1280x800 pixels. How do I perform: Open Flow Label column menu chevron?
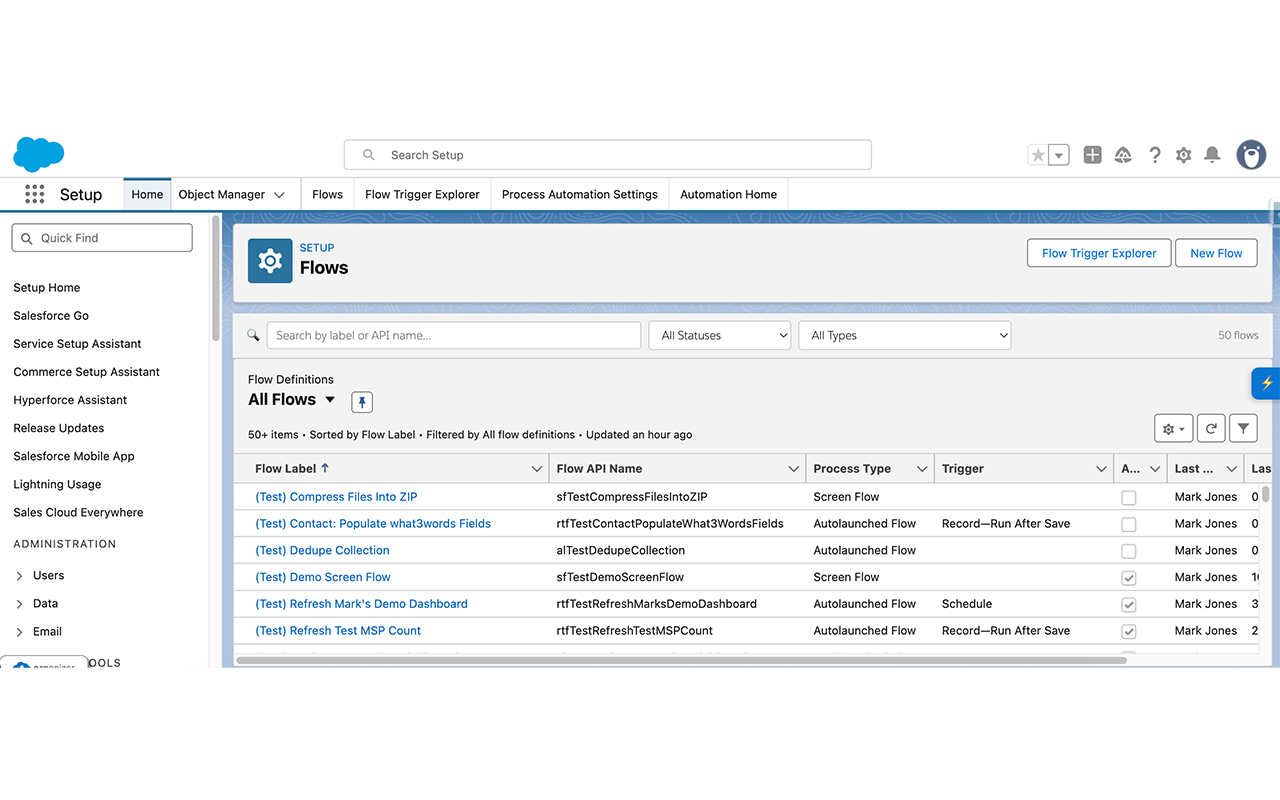pyautogui.click(x=537, y=469)
